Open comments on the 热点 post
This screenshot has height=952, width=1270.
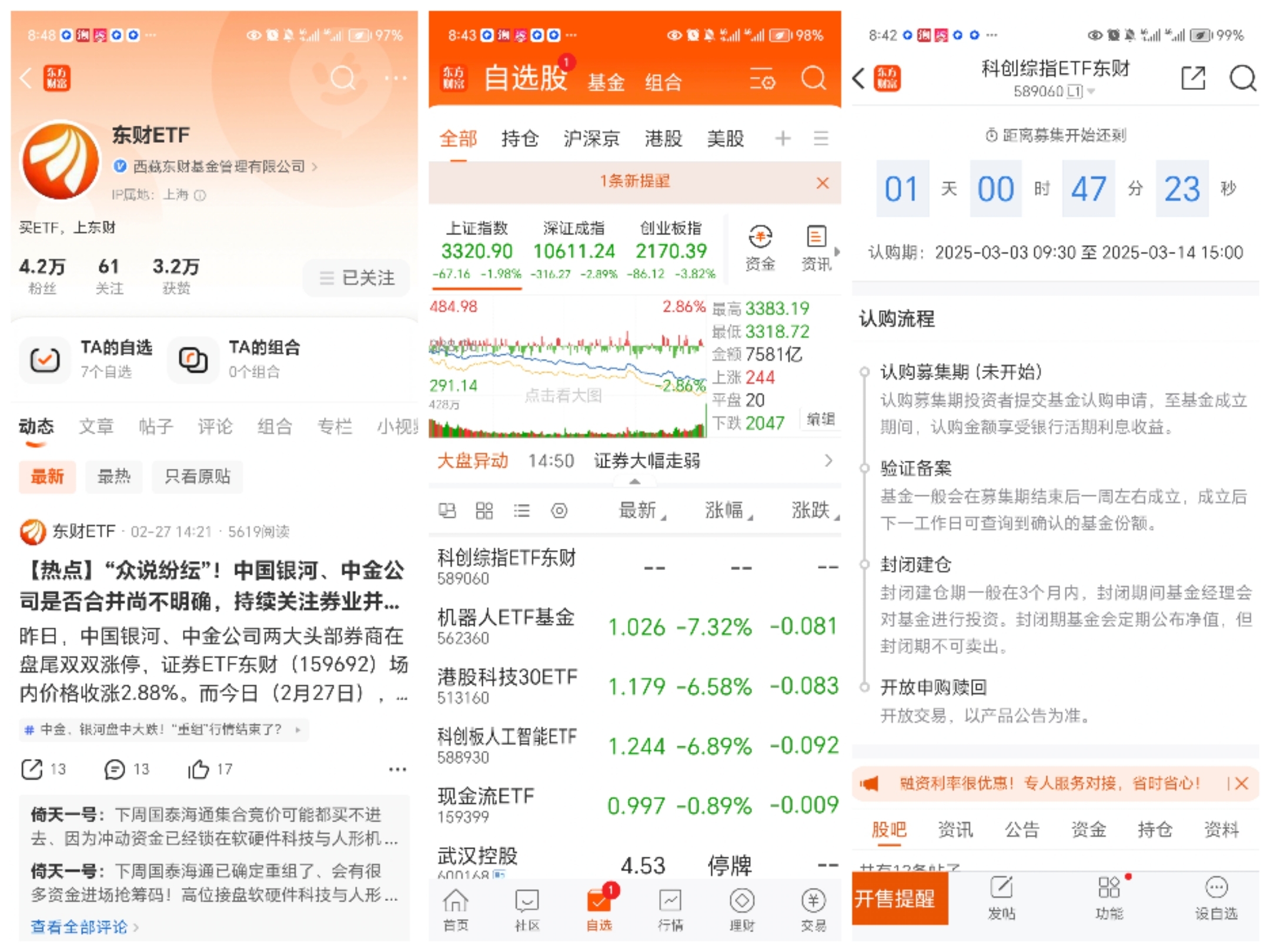(x=115, y=769)
